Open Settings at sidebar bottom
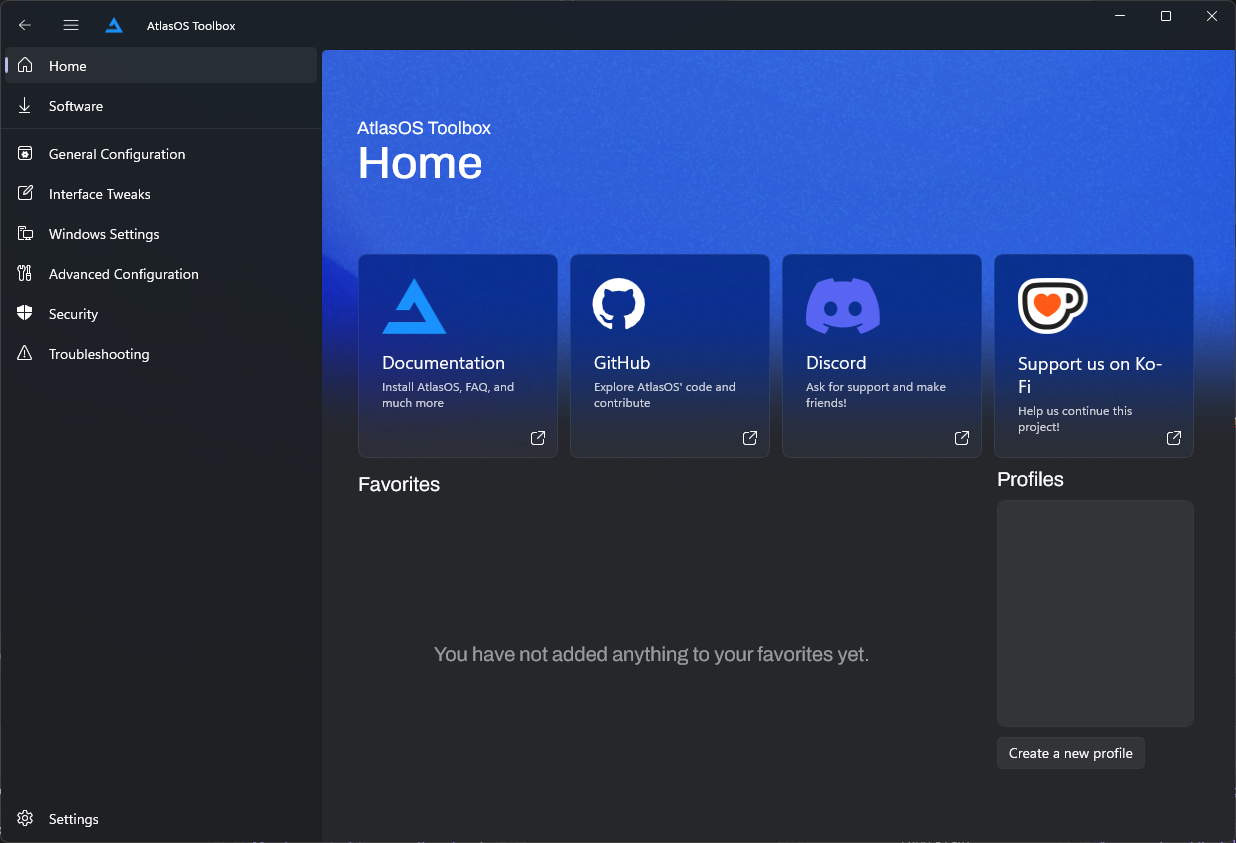Viewport: 1236px width, 843px height. click(x=161, y=819)
